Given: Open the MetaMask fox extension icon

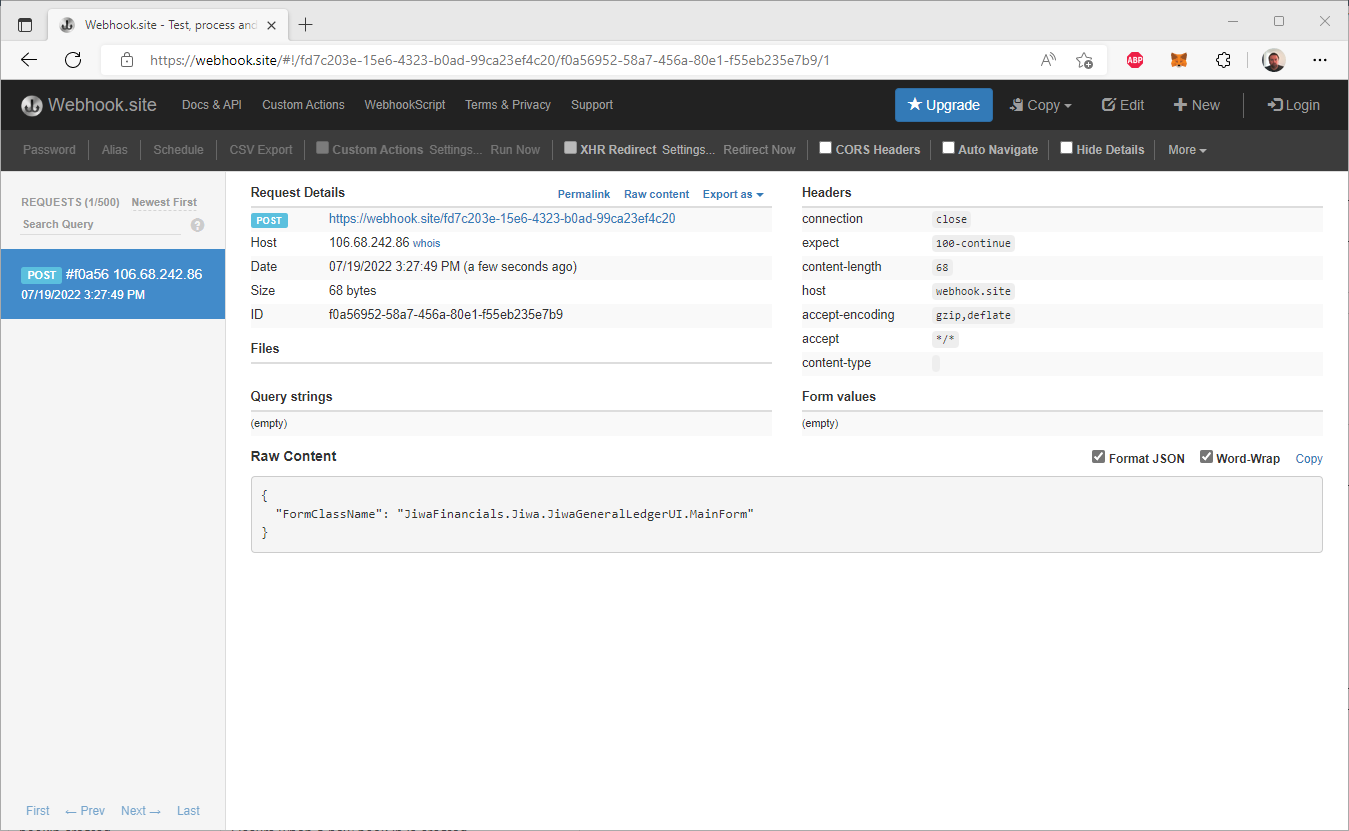Looking at the screenshot, I should 1179,60.
